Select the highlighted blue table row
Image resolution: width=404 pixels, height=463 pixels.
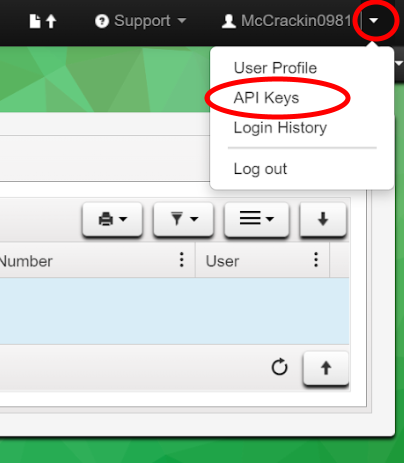(174, 311)
